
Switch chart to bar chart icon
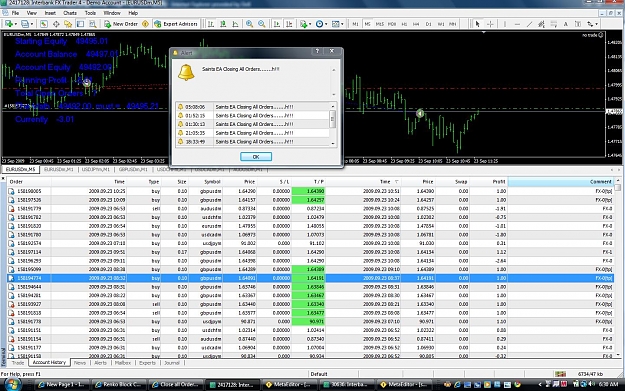pyautogui.click(x=211, y=24)
